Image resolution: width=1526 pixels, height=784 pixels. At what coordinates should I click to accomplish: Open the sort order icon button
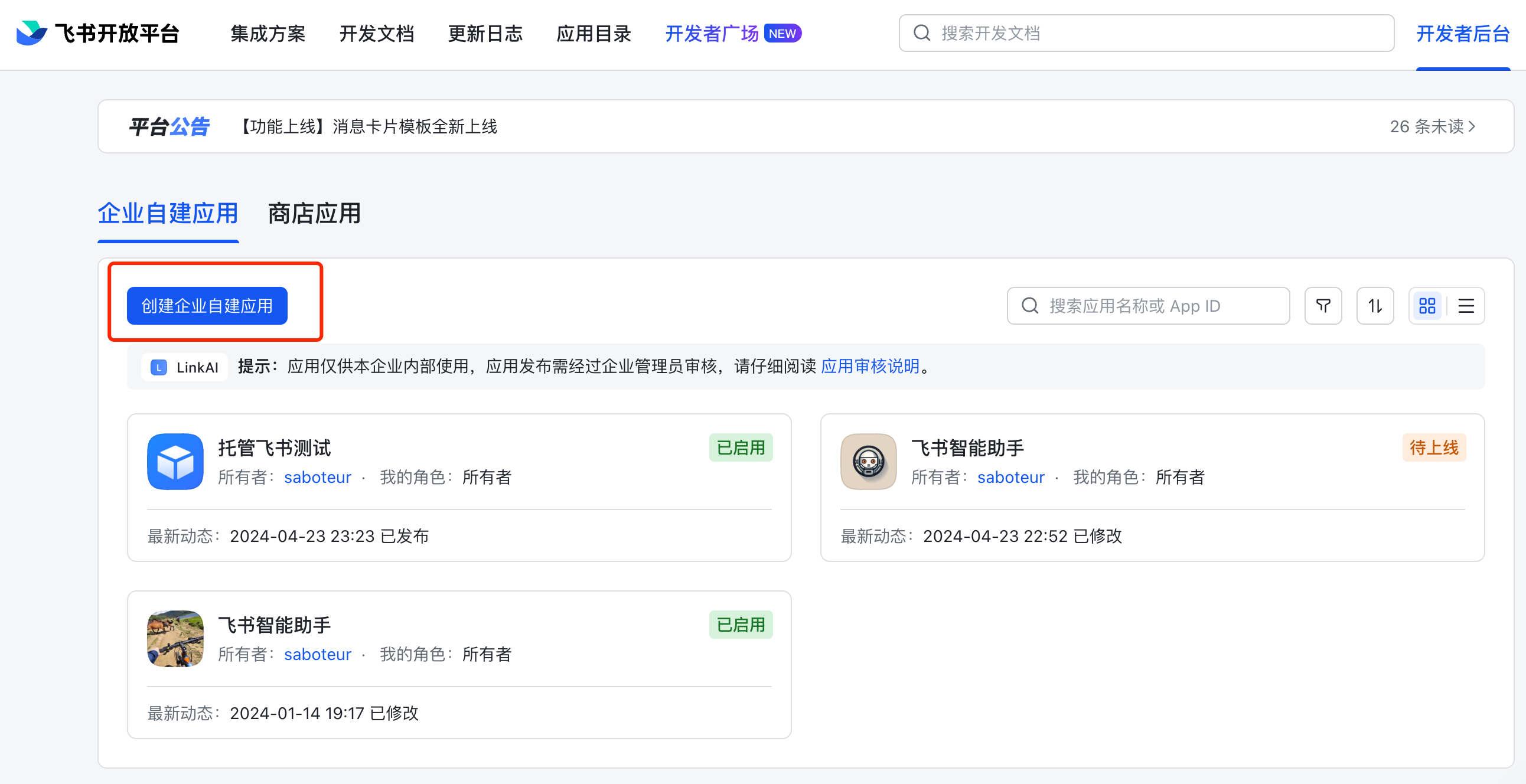coord(1375,306)
